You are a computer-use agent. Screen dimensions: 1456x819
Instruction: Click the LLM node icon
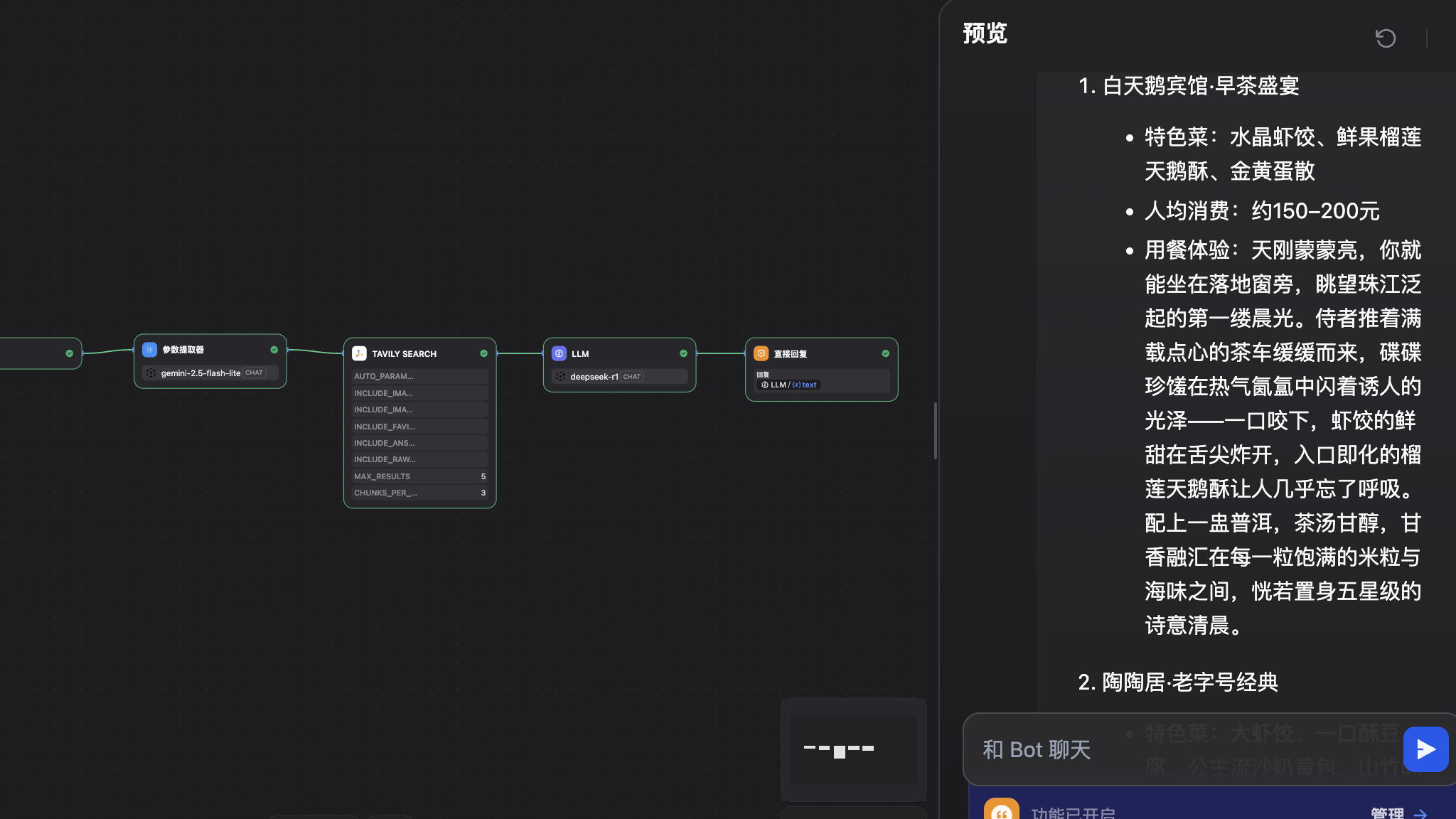click(559, 353)
